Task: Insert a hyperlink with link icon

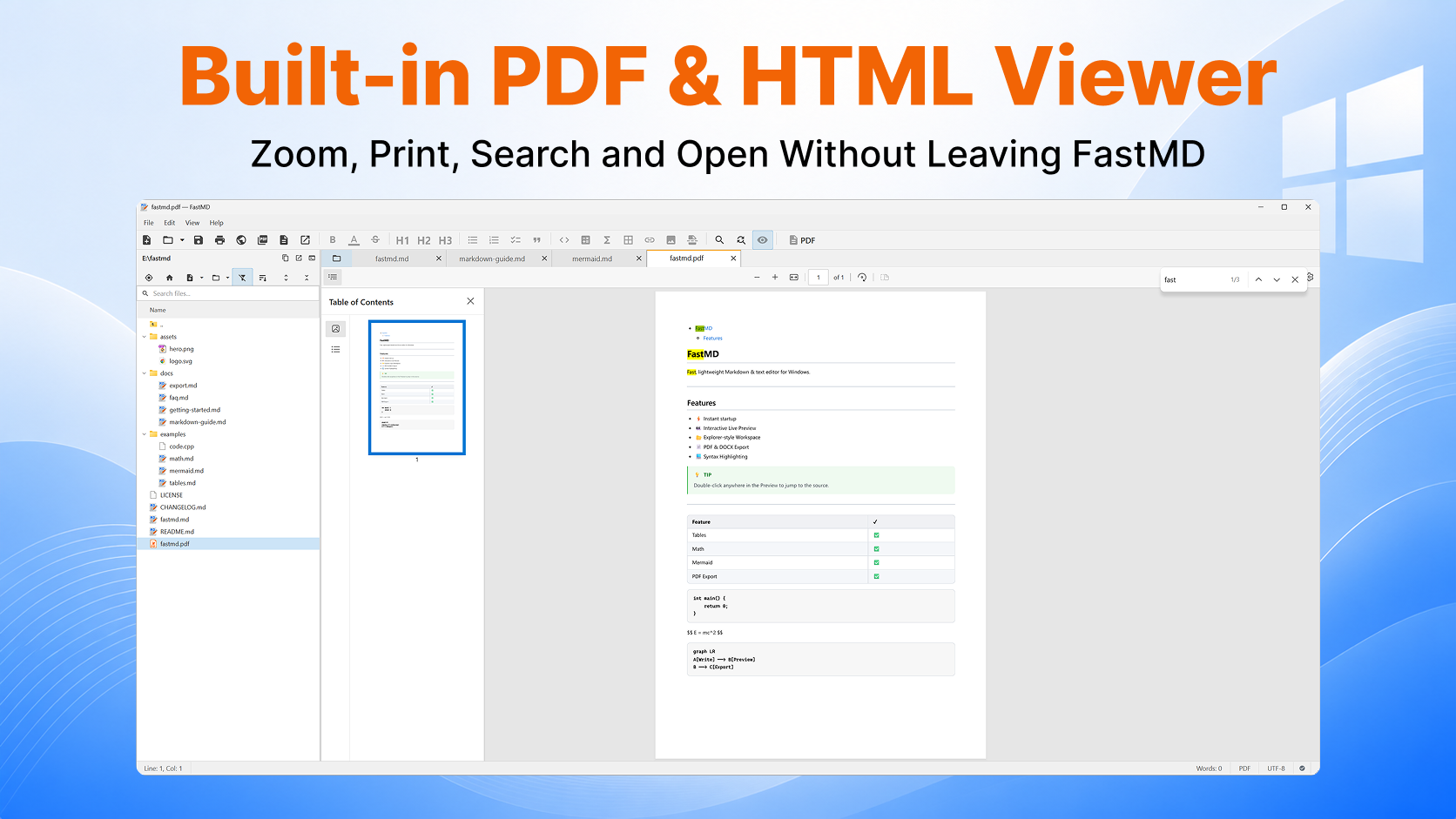Action: coord(650,240)
